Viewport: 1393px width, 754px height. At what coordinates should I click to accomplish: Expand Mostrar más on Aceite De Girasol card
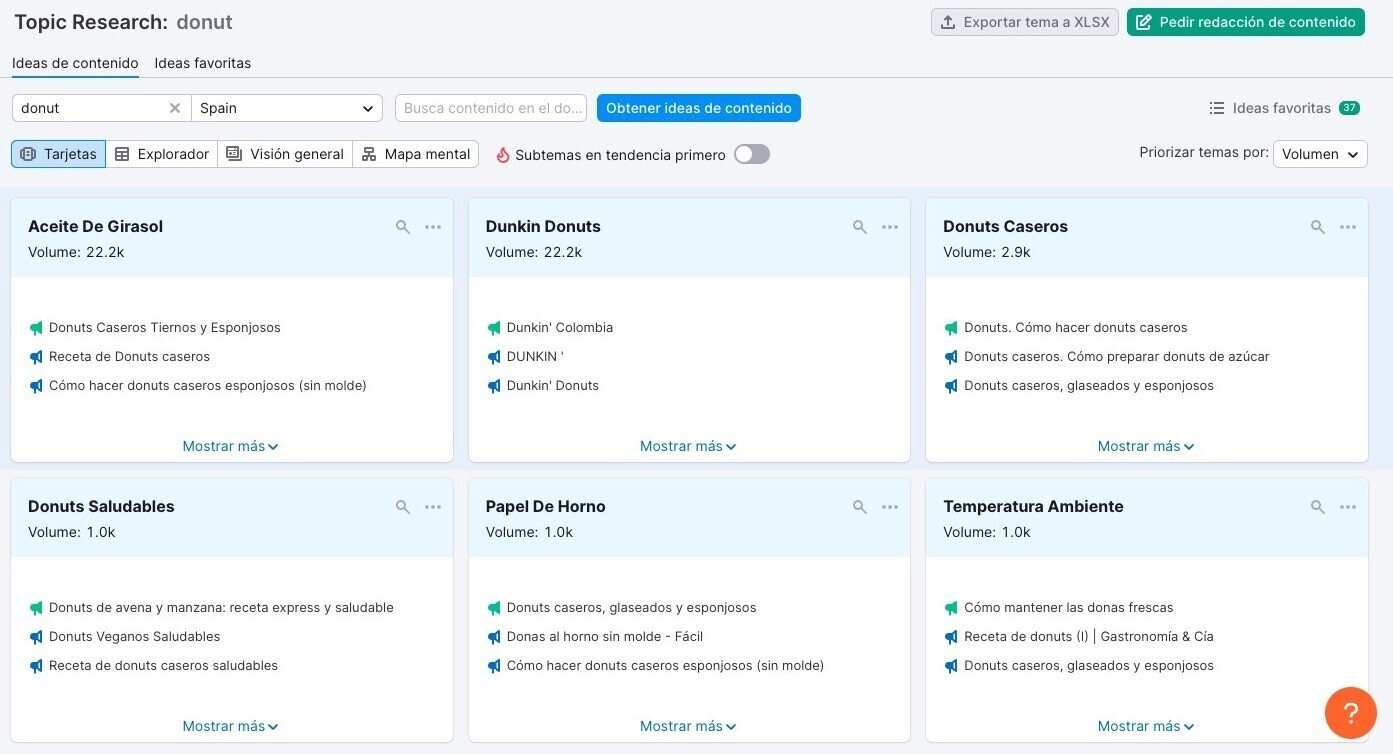pos(230,446)
